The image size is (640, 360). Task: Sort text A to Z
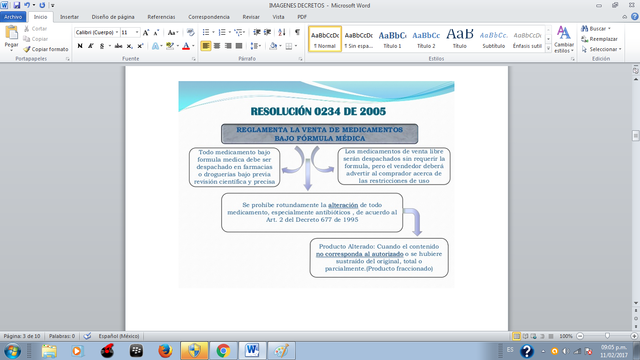tap(282, 32)
